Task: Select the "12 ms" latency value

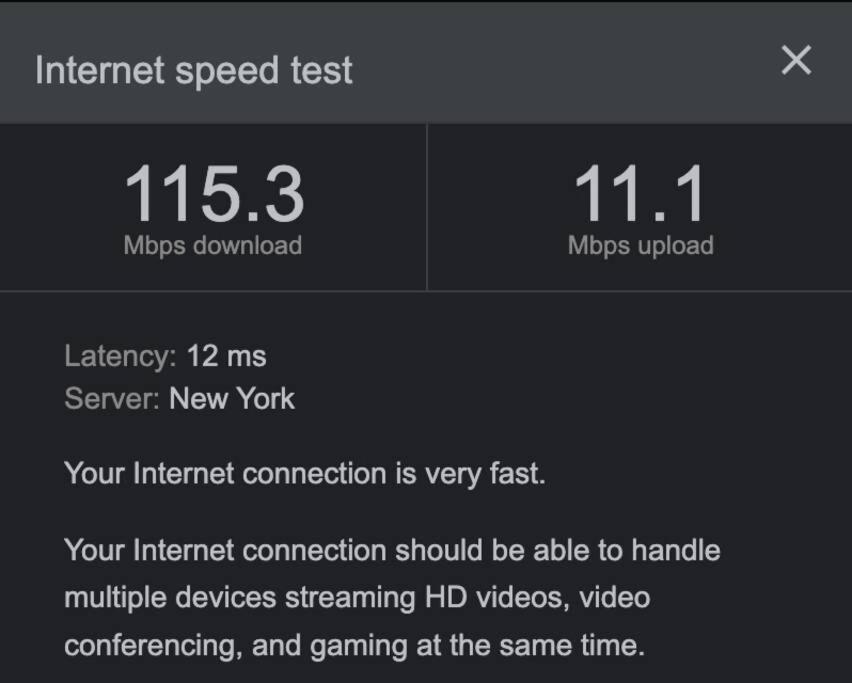Action: click(226, 357)
